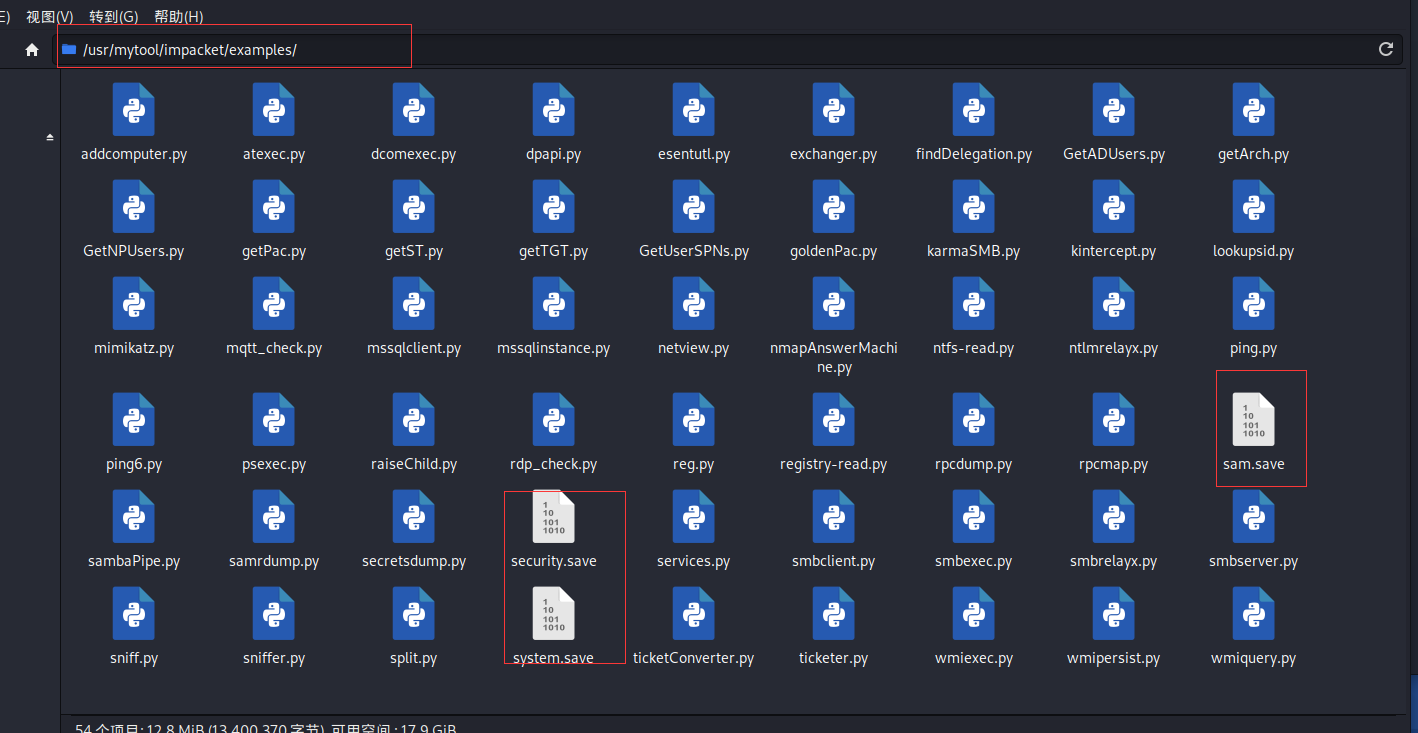Image resolution: width=1418 pixels, height=733 pixels.
Task: Open the 帮助(H) menu
Action: [179, 17]
